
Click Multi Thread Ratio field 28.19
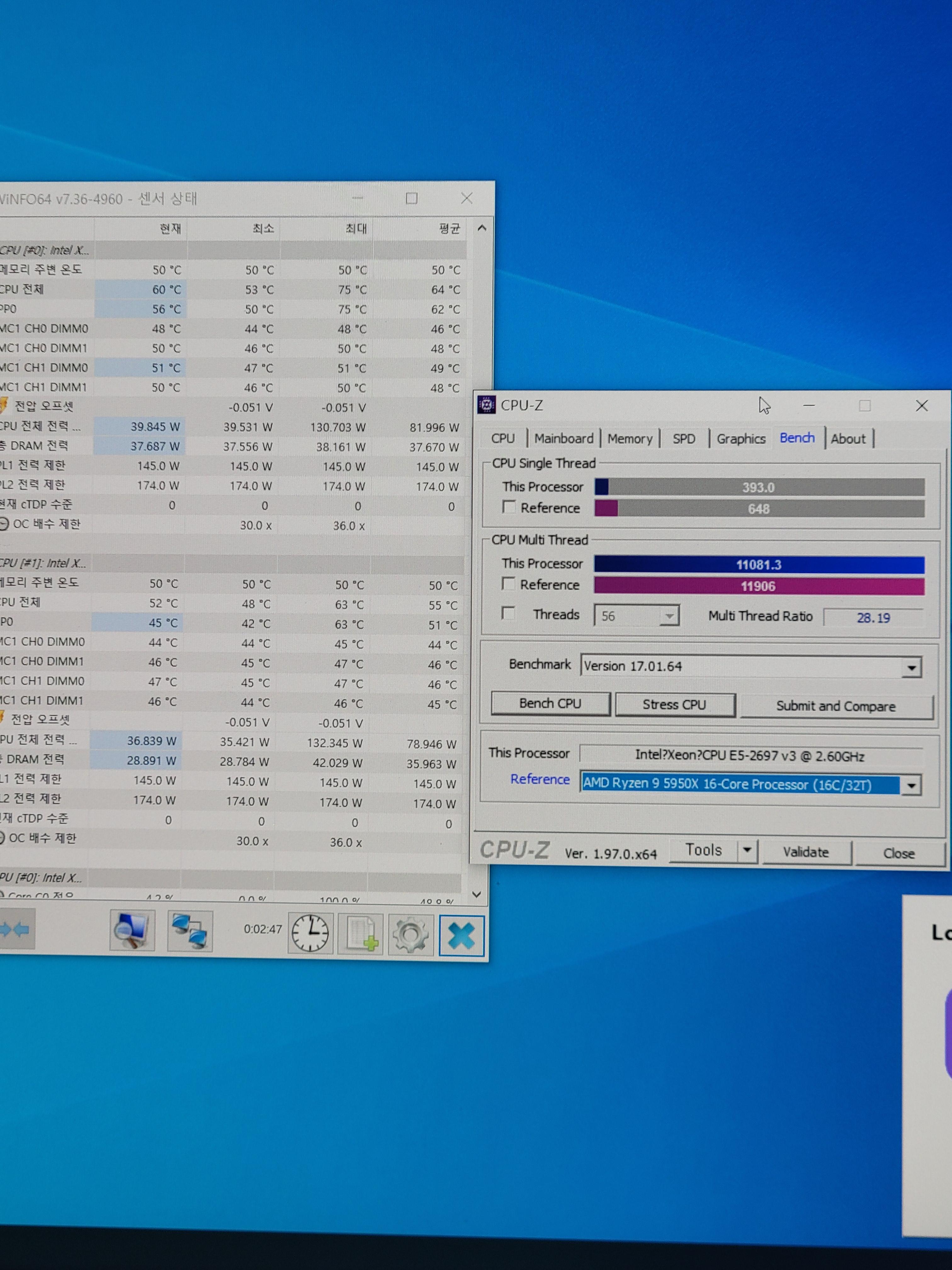click(x=873, y=618)
